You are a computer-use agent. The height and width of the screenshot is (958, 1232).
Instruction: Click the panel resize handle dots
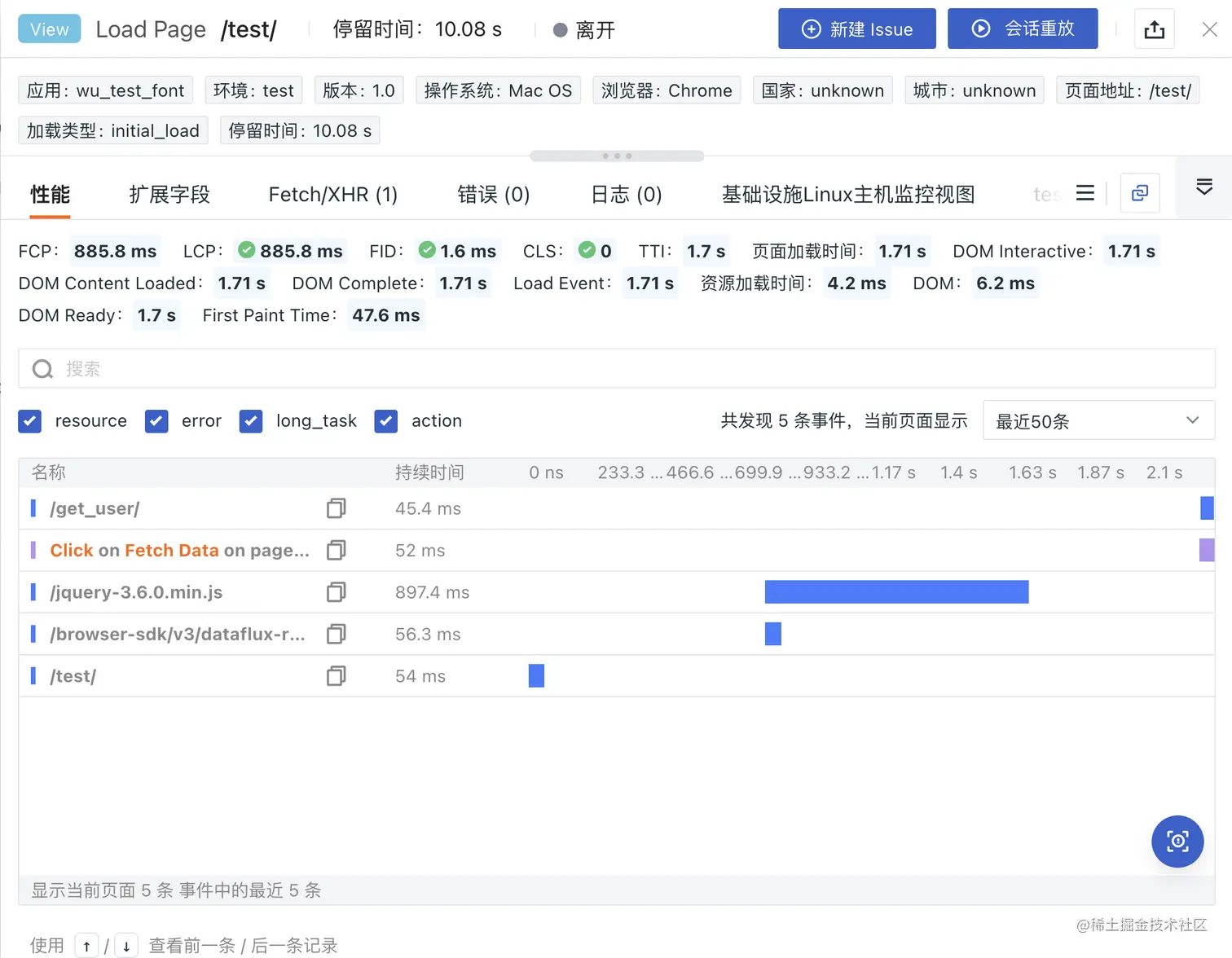pos(617,156)
